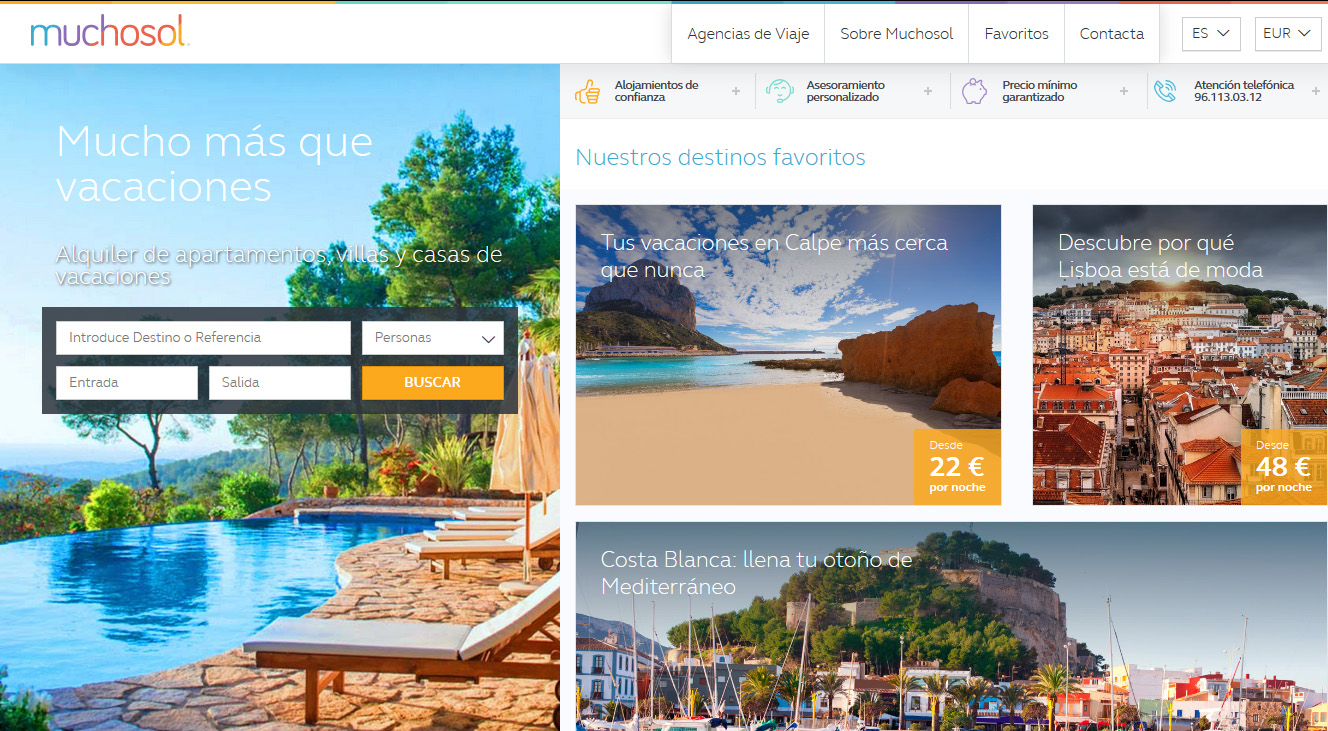The height and width of the screenshot is (731, 1328).
Task: Go to Favoritos in the navigation
Action: click(1017, 34)
